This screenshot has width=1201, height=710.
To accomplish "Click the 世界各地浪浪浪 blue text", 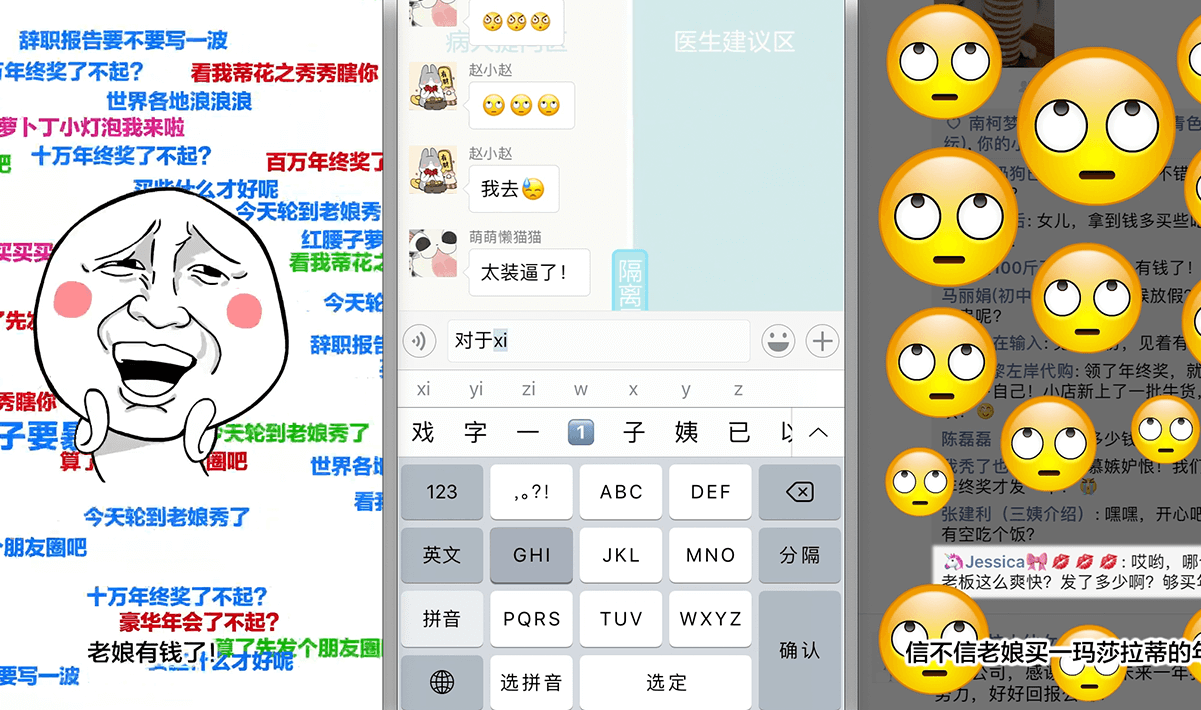I will pos(179,101).
